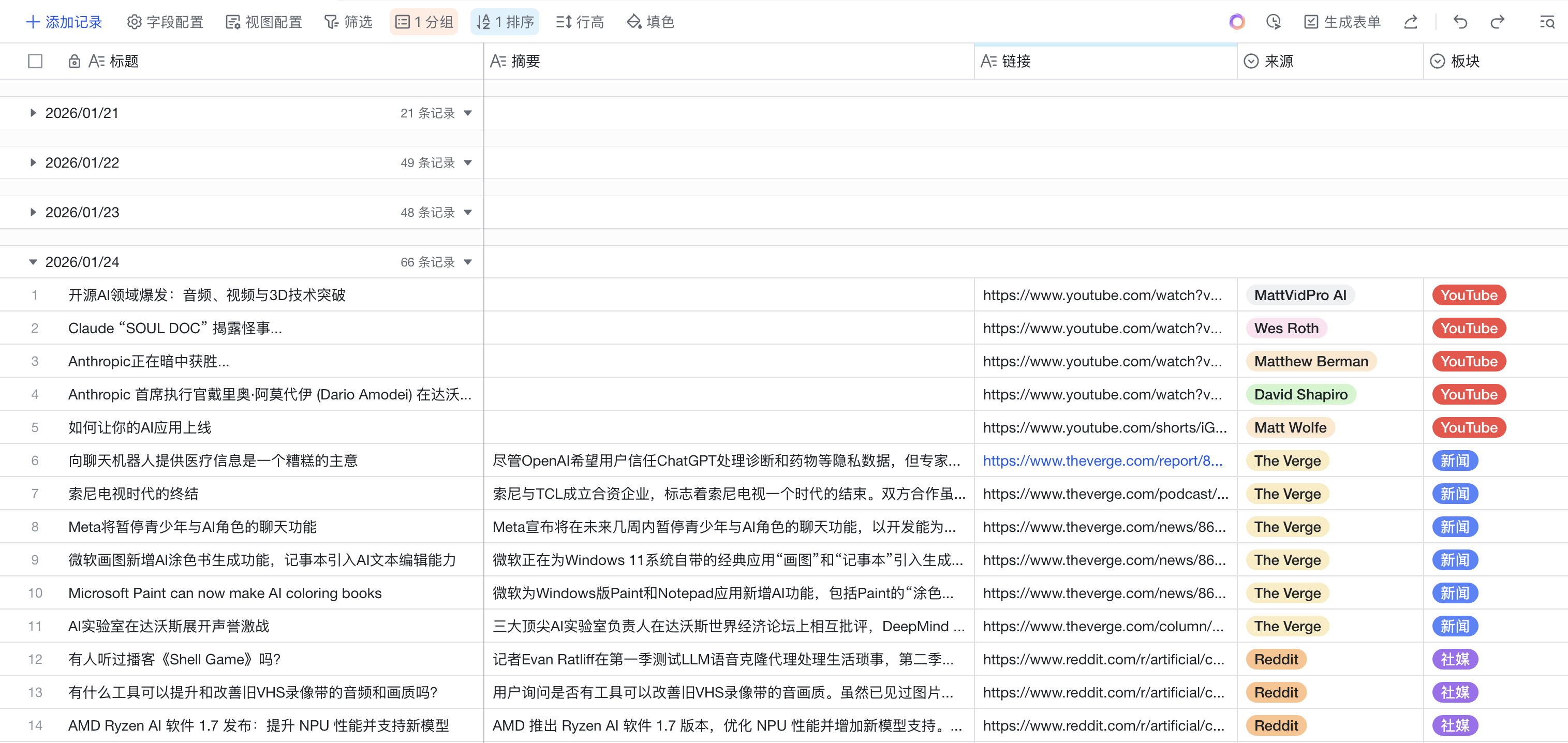Open 字段配置 field configuration

coord(165,23)
